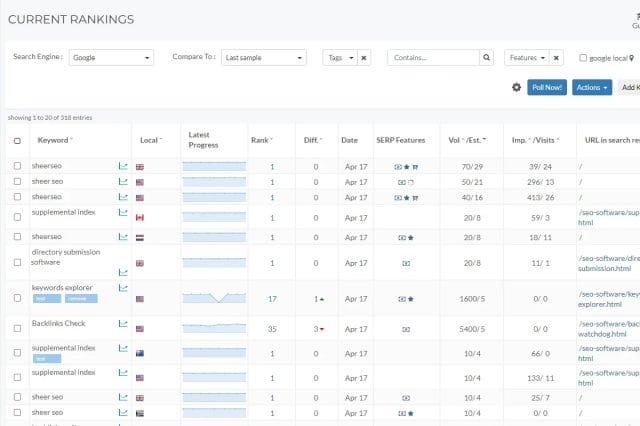The image size is (640, 426).
Task: Expand the Compare To Last sample dropdown
Action: click(264, 58)
